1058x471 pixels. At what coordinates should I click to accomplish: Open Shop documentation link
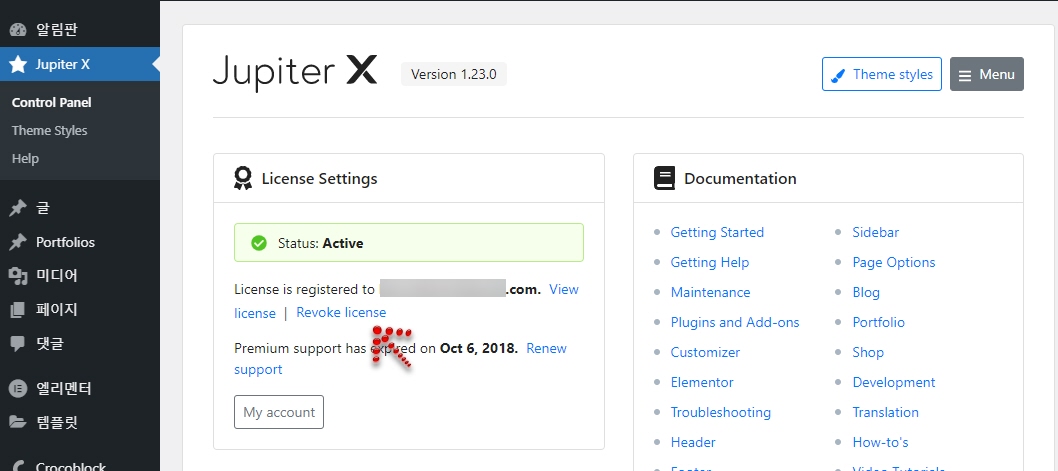(x=868, y=352)
